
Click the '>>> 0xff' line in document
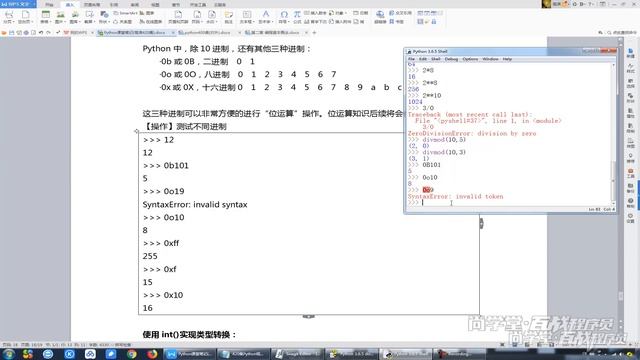(161, 243)
